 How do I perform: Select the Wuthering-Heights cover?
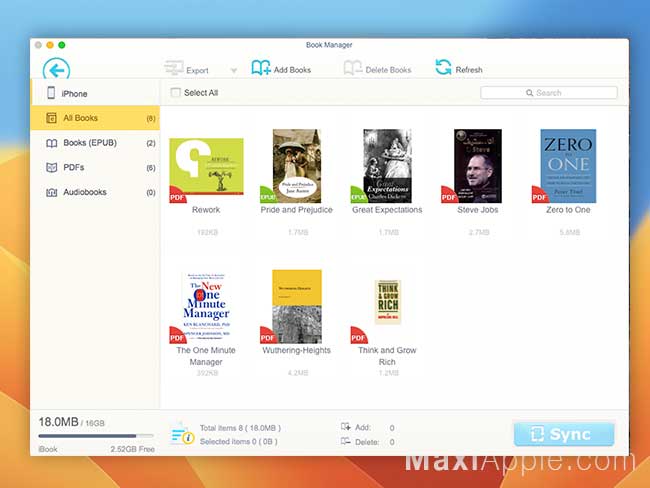296,306
